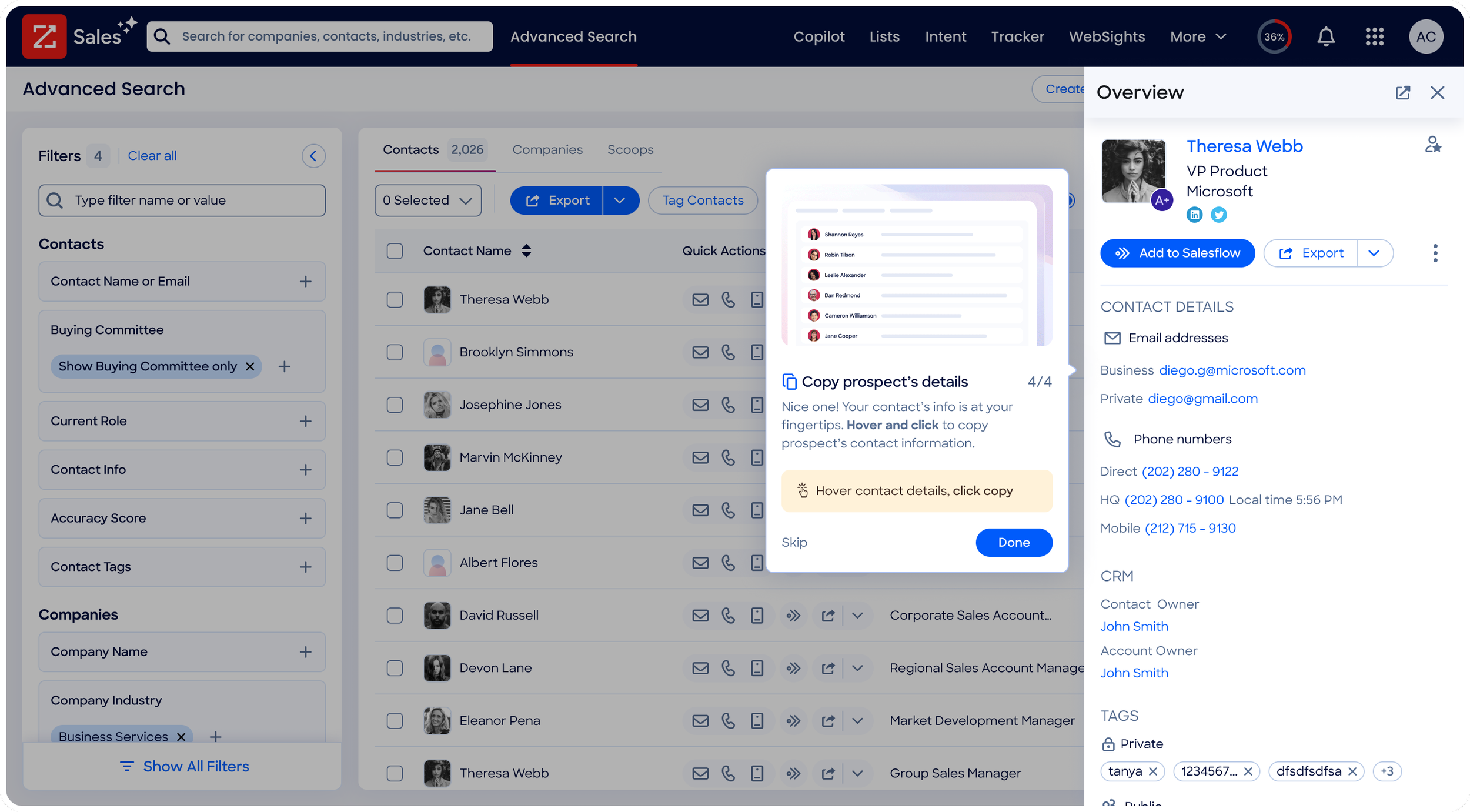Open the apps grid launcher
The image size is (1470, 812).
[1374, 36]
